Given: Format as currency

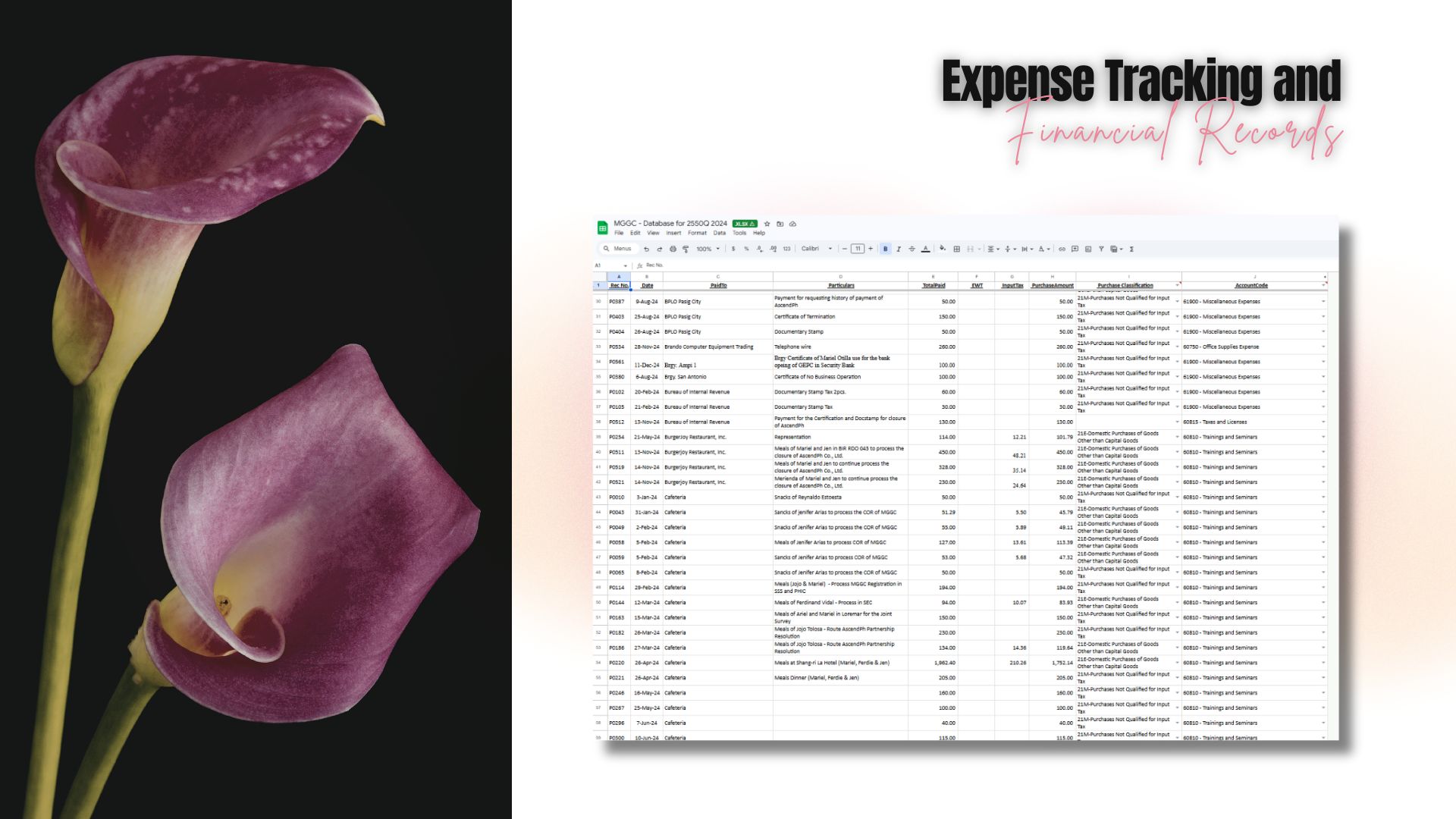Looking at the screenshot, I should tap(733, 249).
